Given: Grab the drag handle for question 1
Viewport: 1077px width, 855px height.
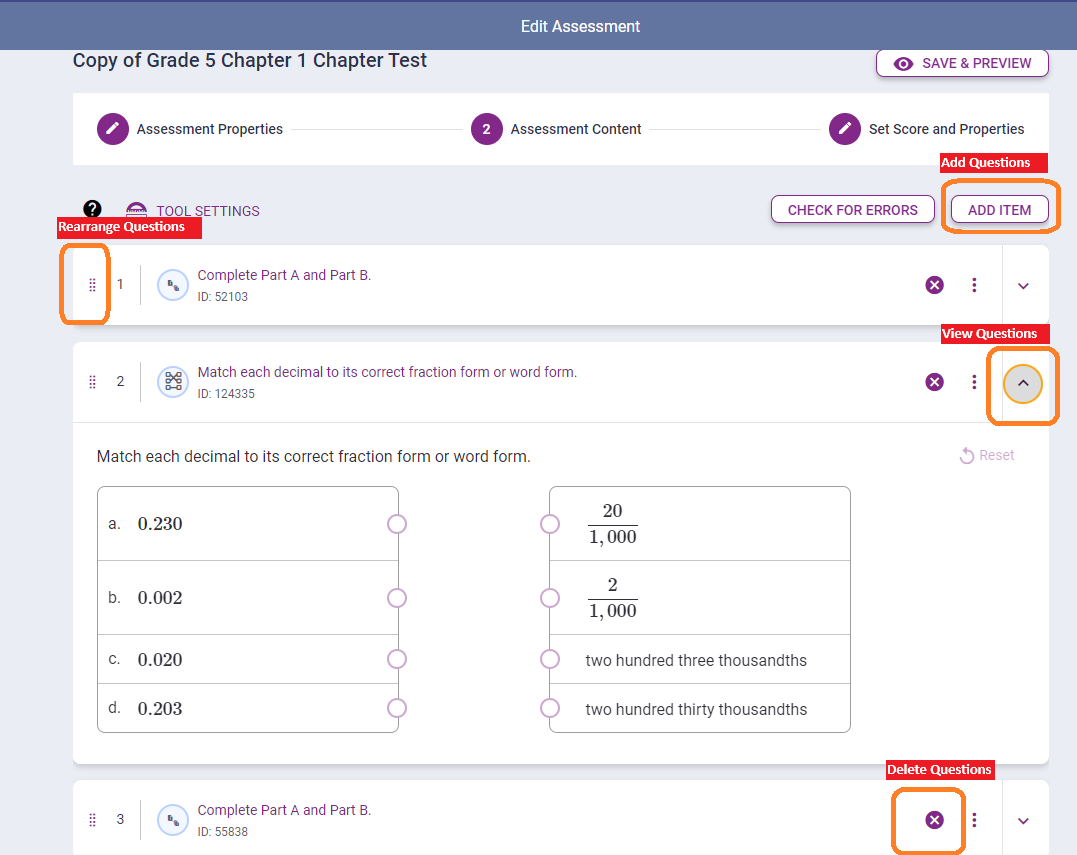Looking at the screenshot, I should [x=92, y=285].
